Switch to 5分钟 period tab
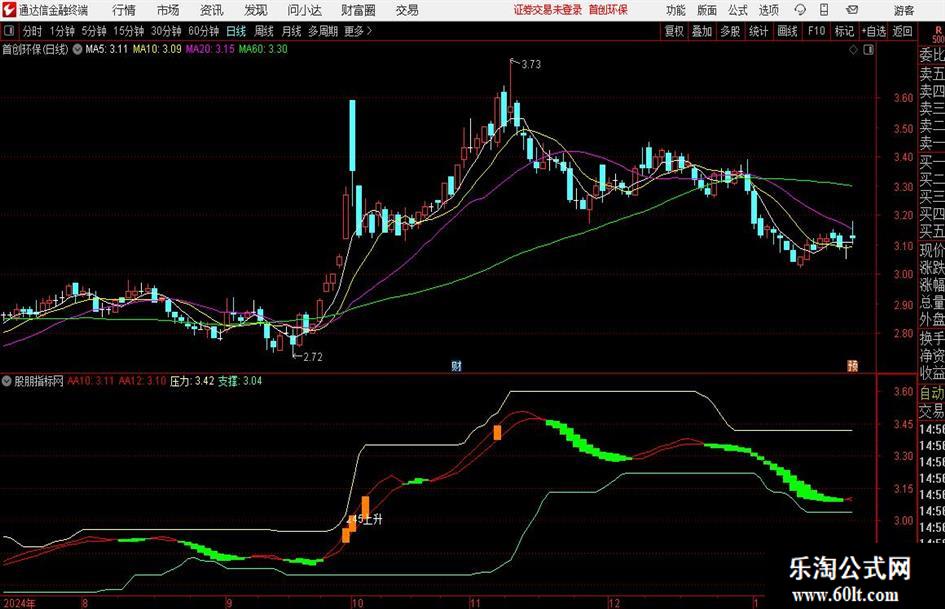Image resolution: width=945 pixels, height=609 pixels. (93, 31)
